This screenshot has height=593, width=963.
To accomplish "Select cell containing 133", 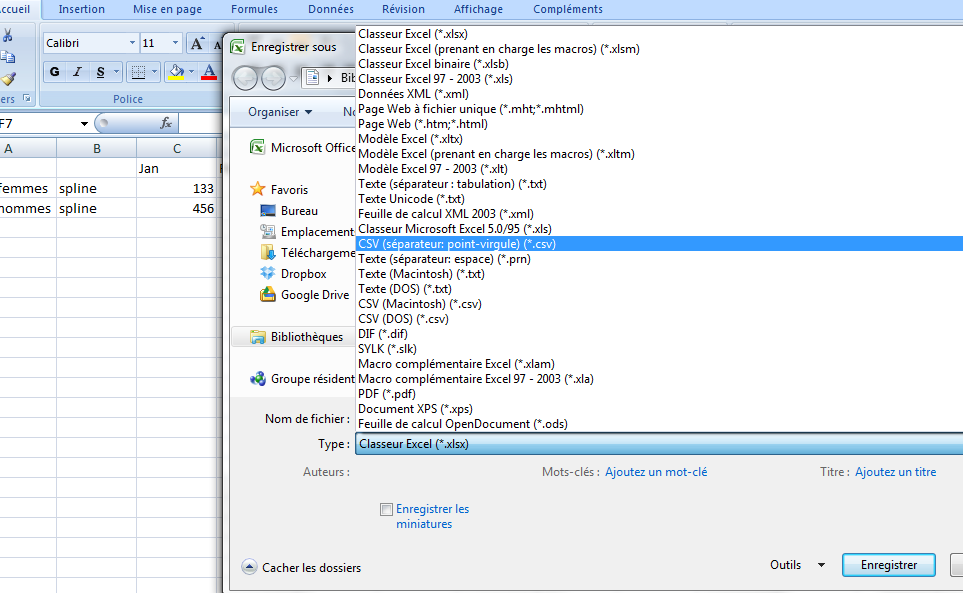I will click(x=177, y=188).
